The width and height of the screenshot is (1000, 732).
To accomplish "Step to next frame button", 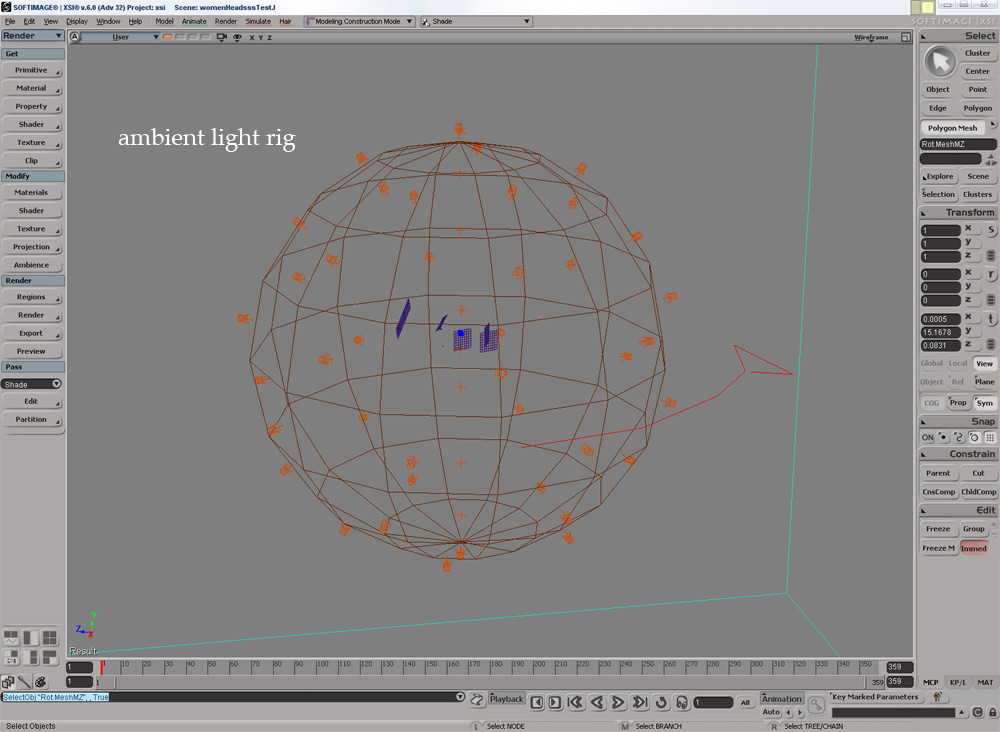I will [x=555, y=702].
